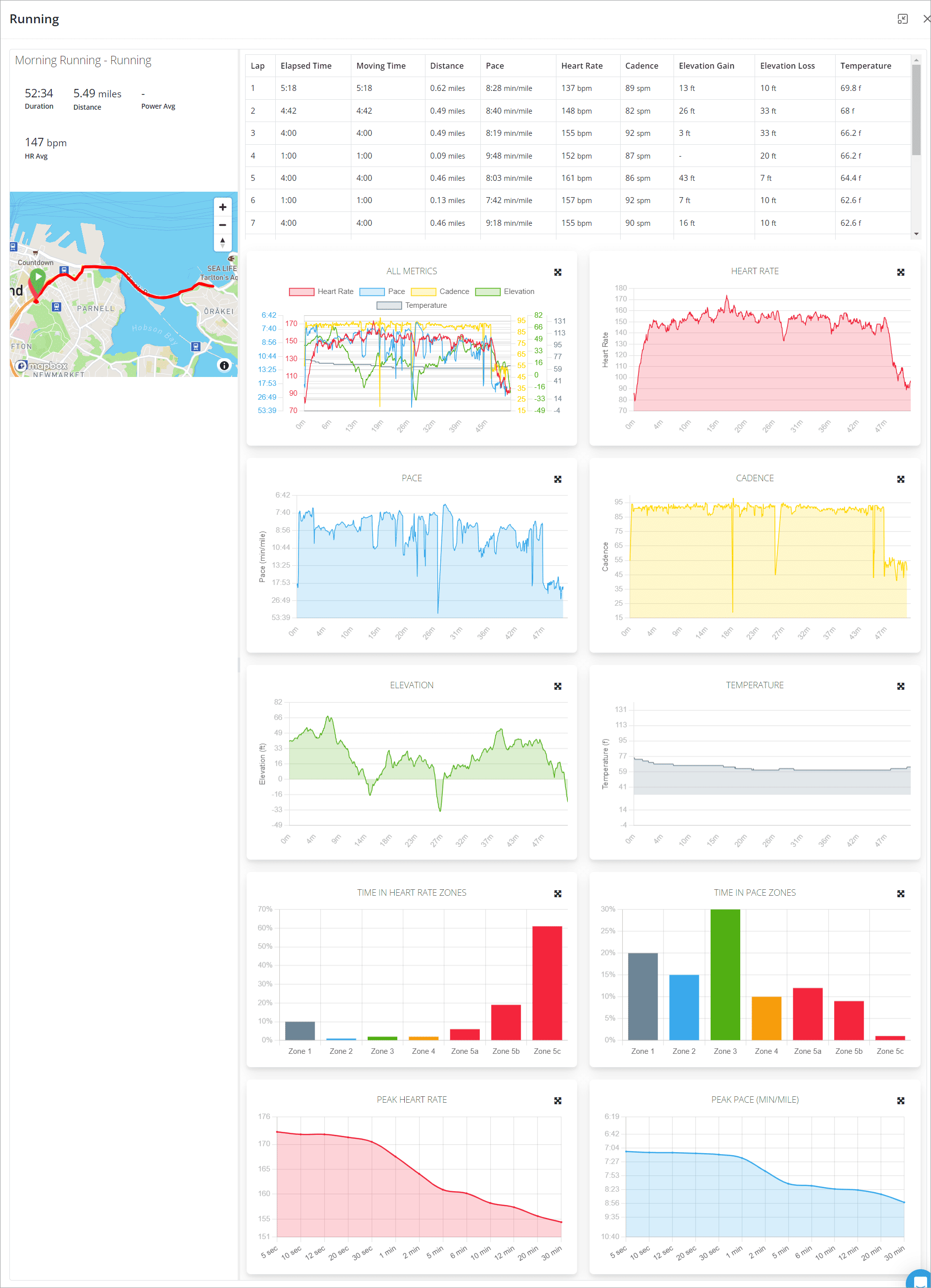Zoom out on the route map

pyautogui.click(x=223, y=225)
